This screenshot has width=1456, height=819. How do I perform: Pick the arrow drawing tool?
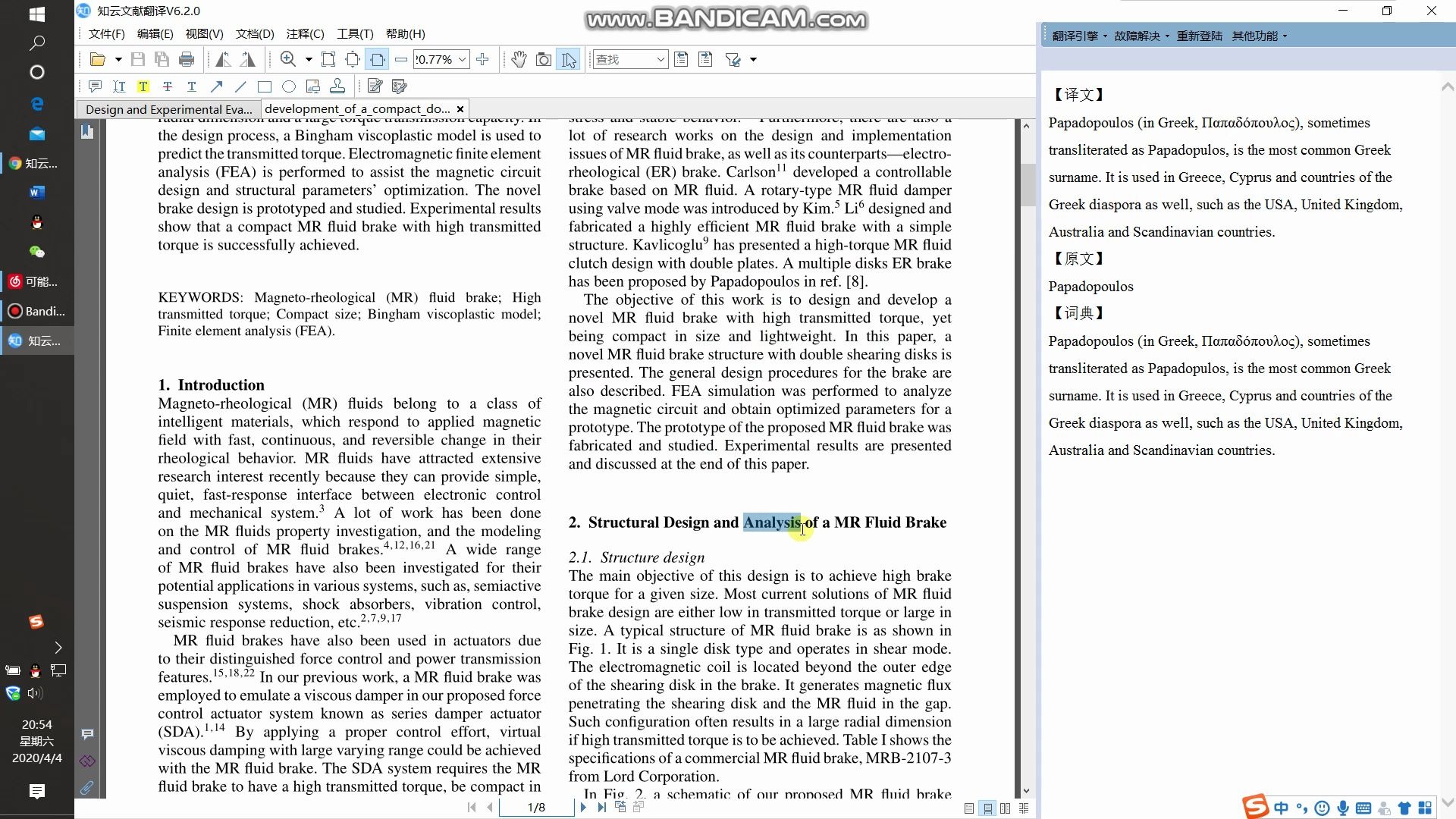pyautogui.click(x=216, y=86)
